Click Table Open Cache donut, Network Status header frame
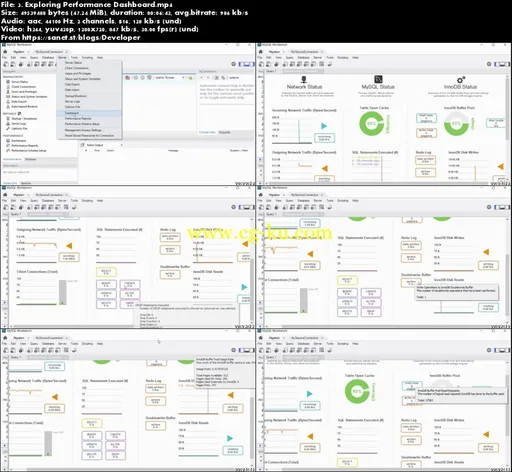 372,123
